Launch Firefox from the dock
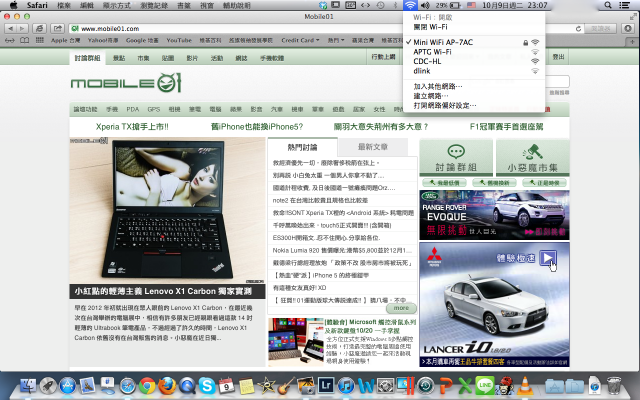This screenshot has height=400, width=640. point(167,385)
